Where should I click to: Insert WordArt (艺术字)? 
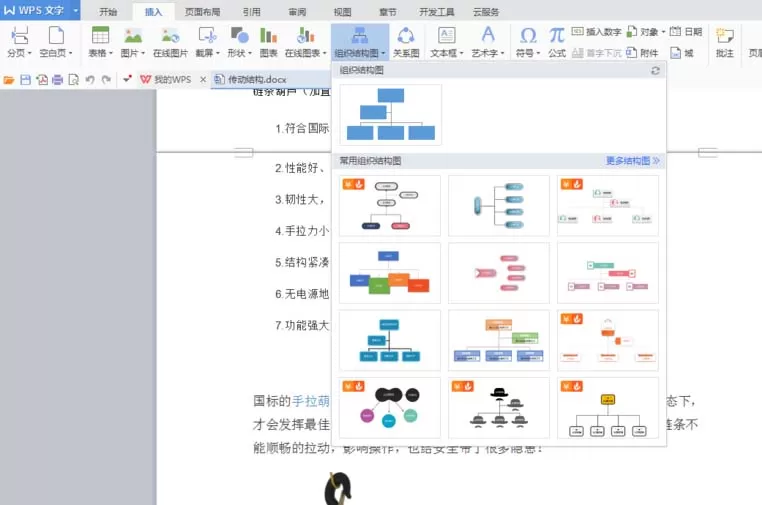(x=488, y=42)
